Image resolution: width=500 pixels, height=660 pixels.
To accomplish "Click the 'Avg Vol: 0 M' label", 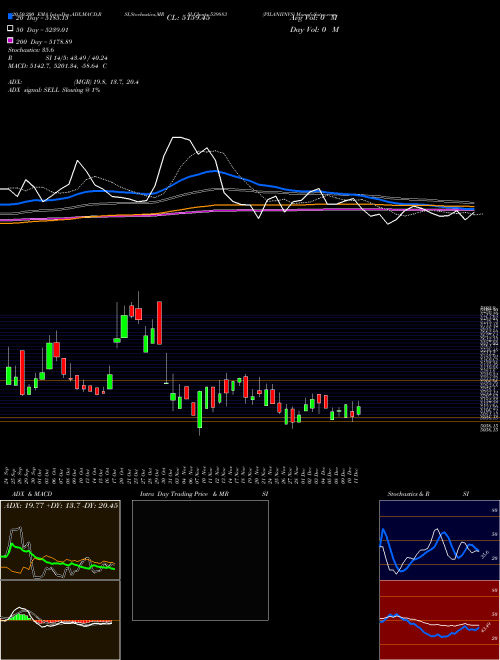I will click(314, 18).
